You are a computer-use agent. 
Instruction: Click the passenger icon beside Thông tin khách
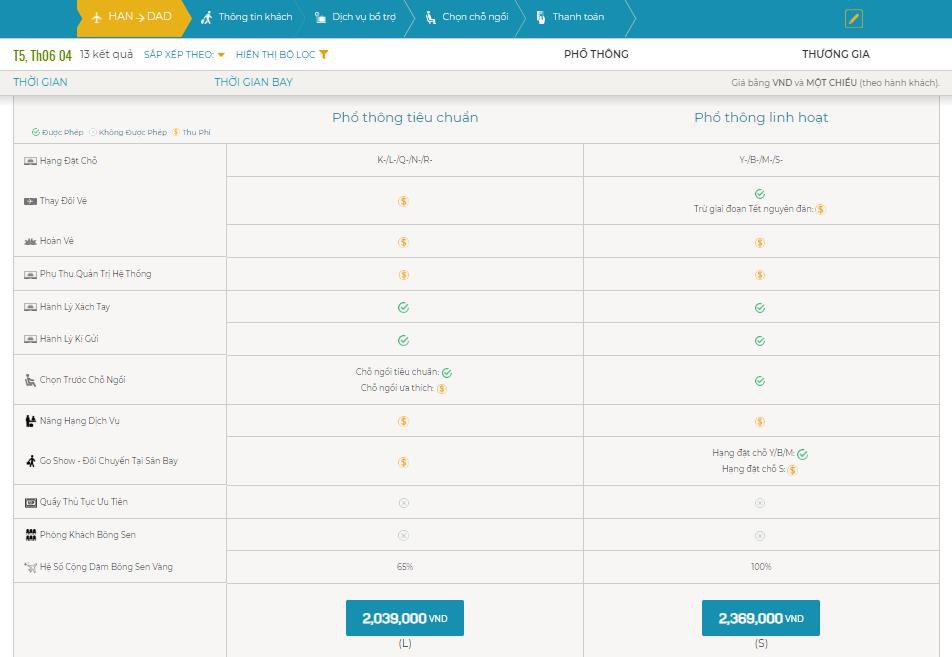tap(207, 17)
